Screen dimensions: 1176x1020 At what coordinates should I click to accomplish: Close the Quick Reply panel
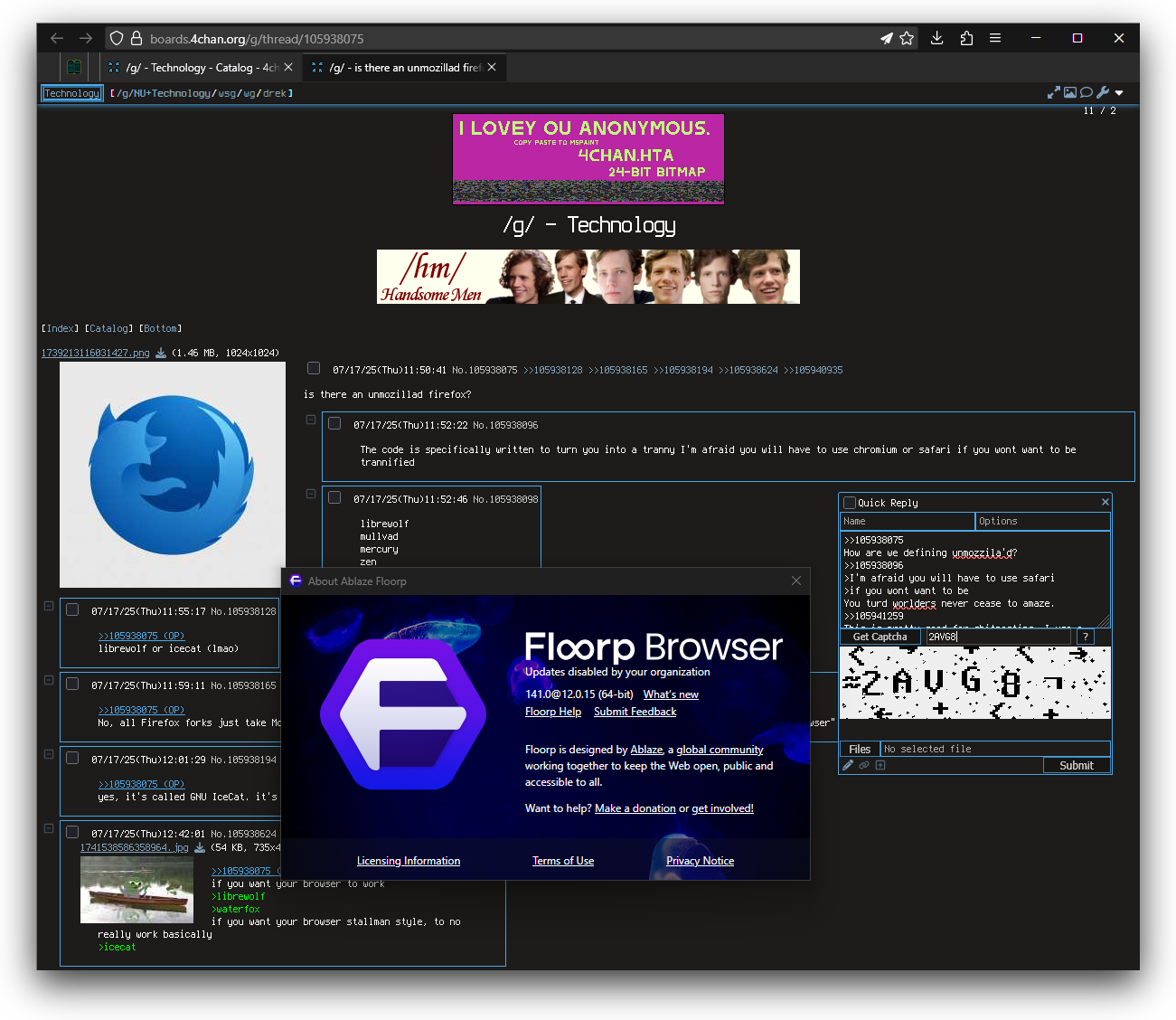pyautogui.click(x=1105, y=502)
